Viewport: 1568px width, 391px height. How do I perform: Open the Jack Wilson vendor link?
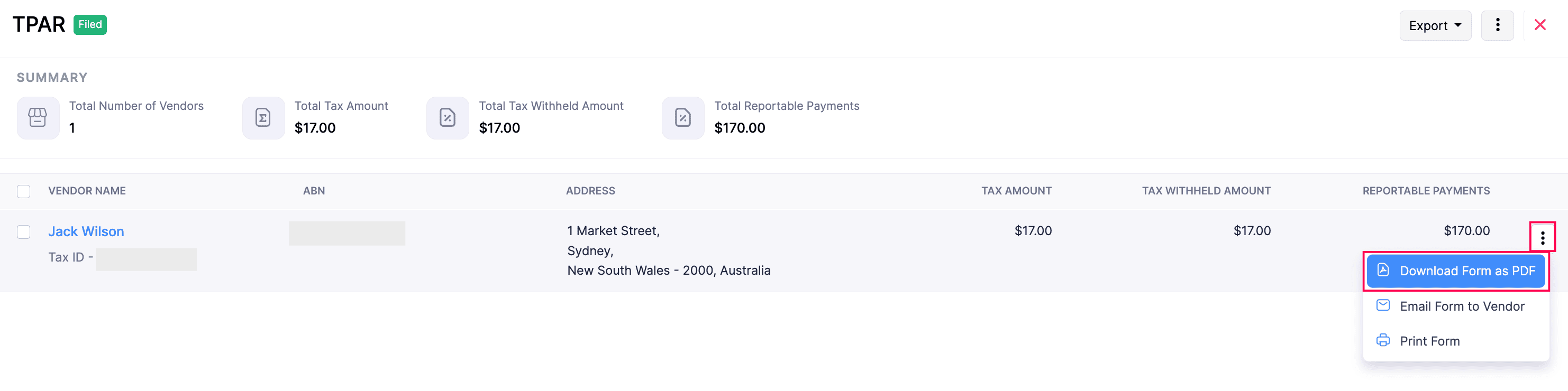[x=86, y=231]
